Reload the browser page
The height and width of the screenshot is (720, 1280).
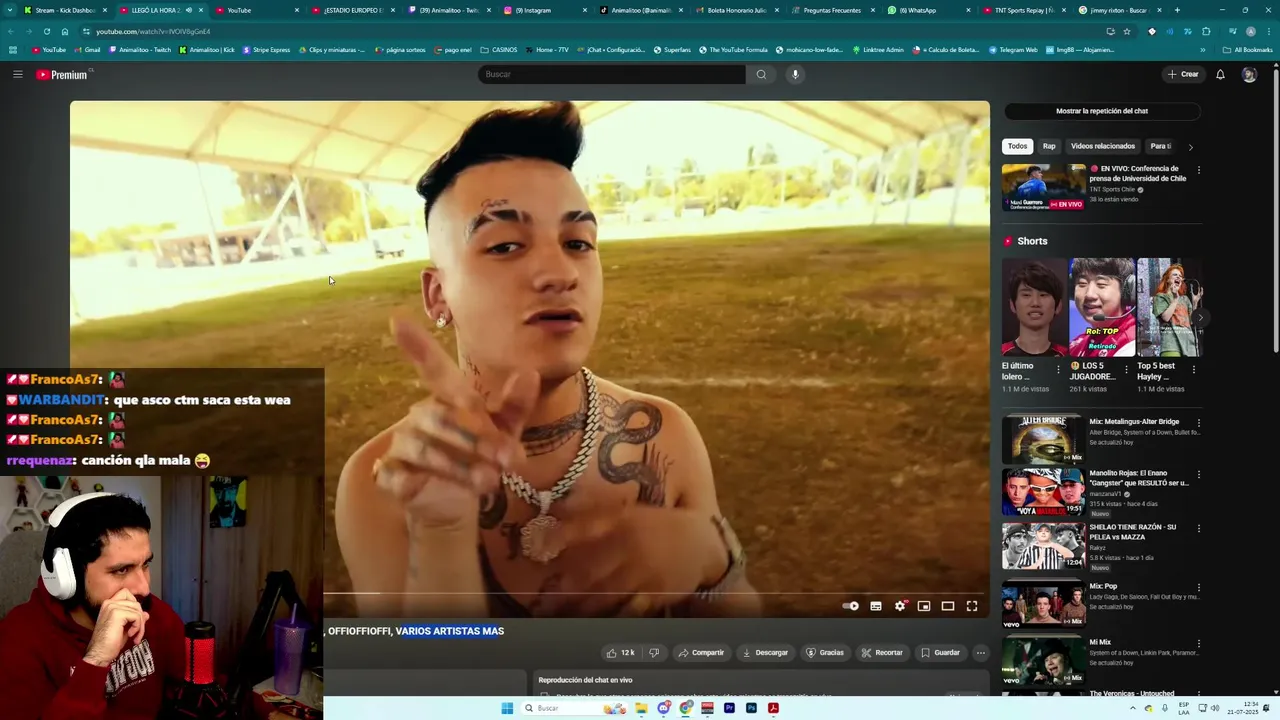46,31
